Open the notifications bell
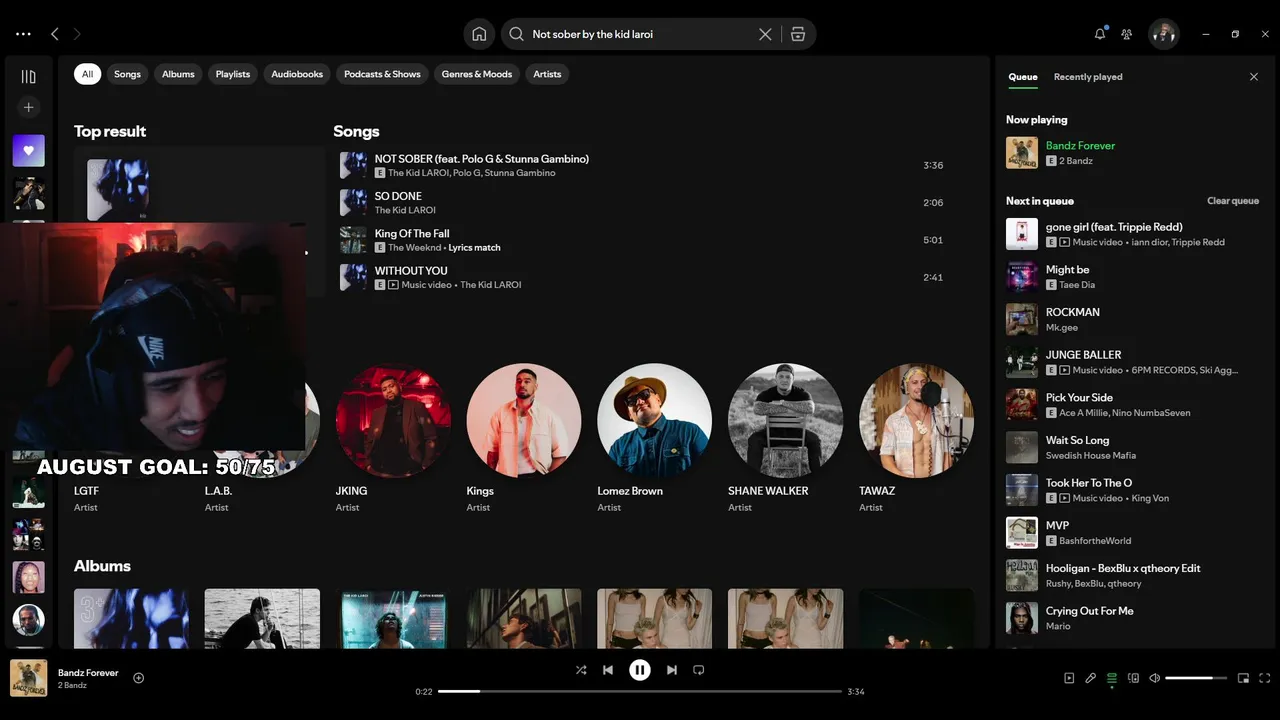 tap(1100, 34)
